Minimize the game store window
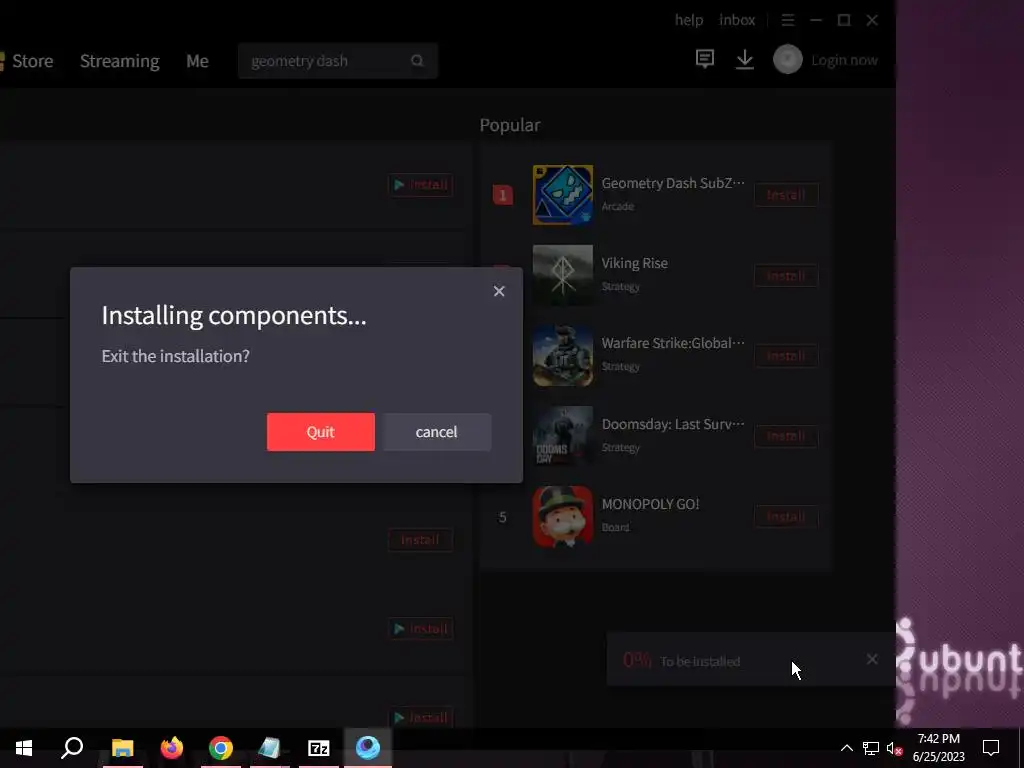The image size is (1024, 768). (816, 20)
